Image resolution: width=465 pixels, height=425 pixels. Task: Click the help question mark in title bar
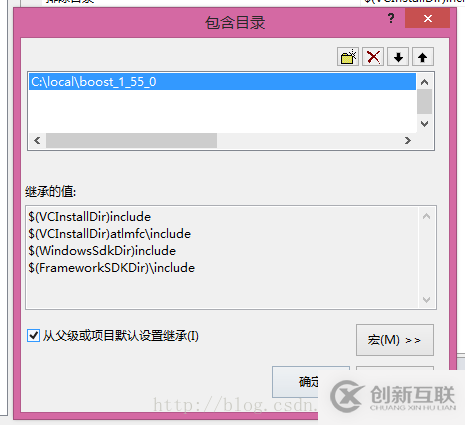[391, 18]
